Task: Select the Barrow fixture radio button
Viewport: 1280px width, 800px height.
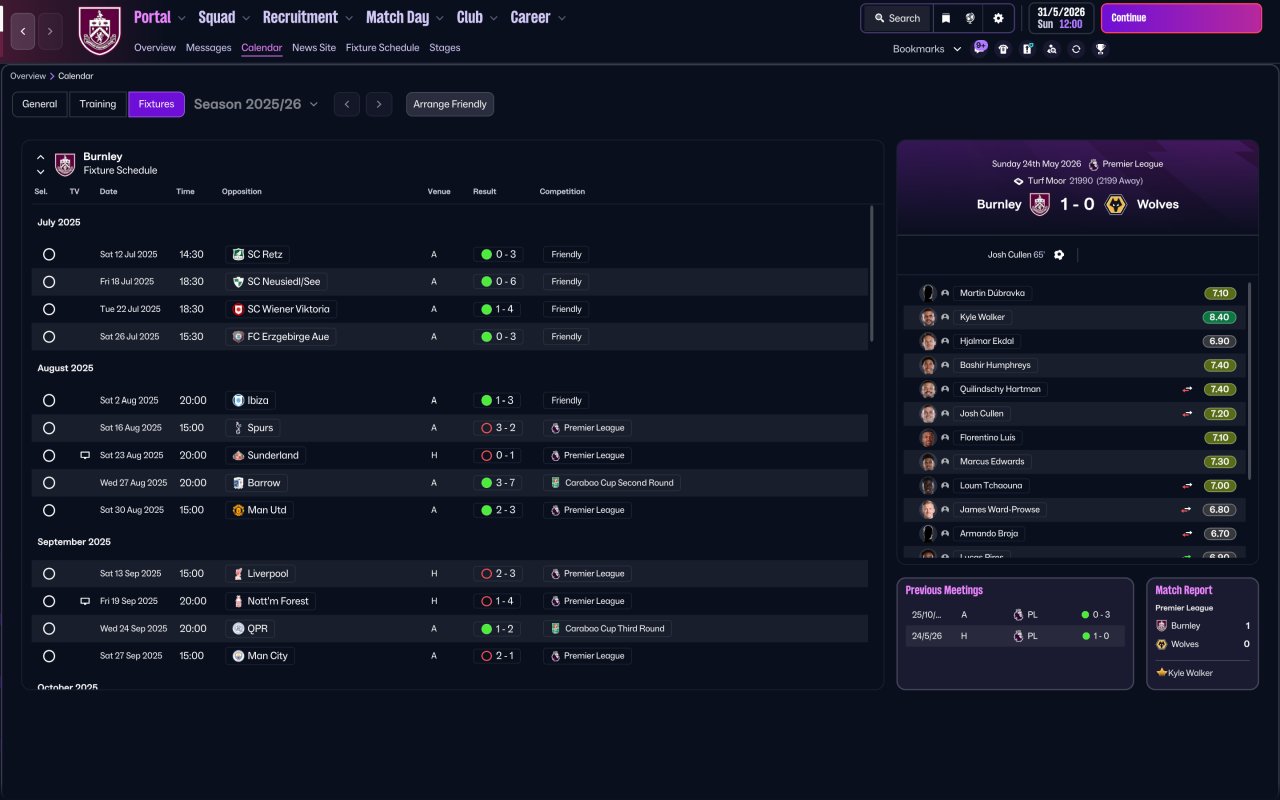Action: click(x=49, y=483)
